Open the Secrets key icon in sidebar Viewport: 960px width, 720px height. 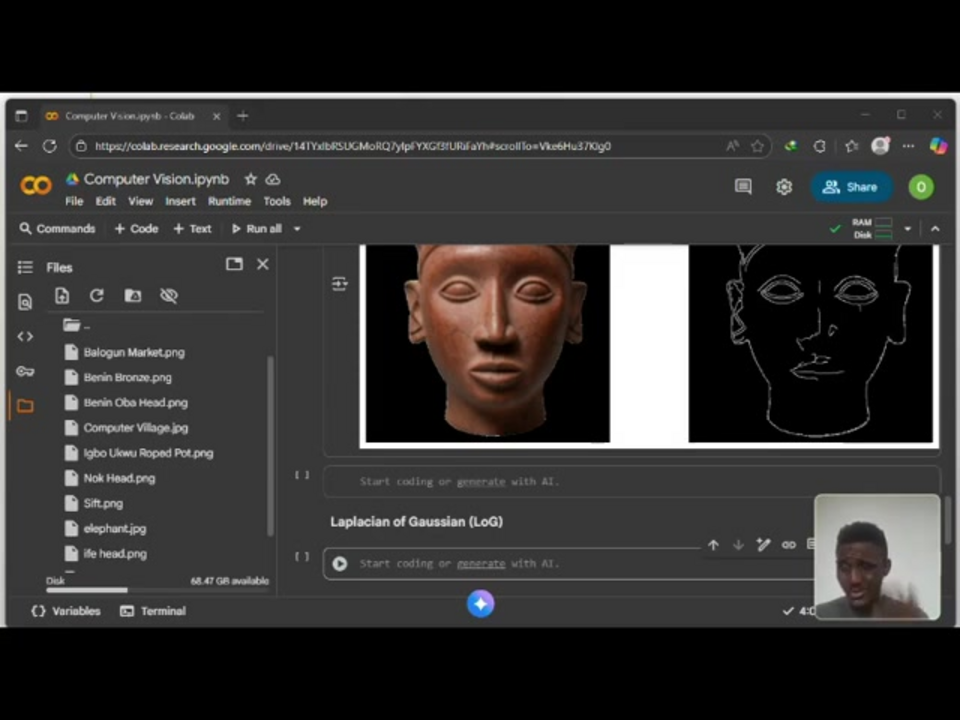point(25,371)
